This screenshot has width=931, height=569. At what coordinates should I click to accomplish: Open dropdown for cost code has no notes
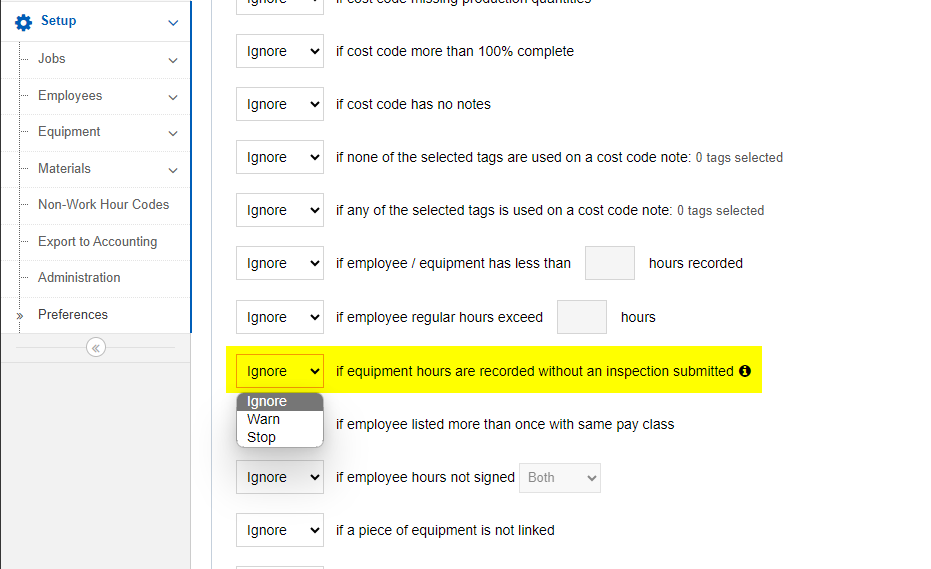tap(280, 104)
